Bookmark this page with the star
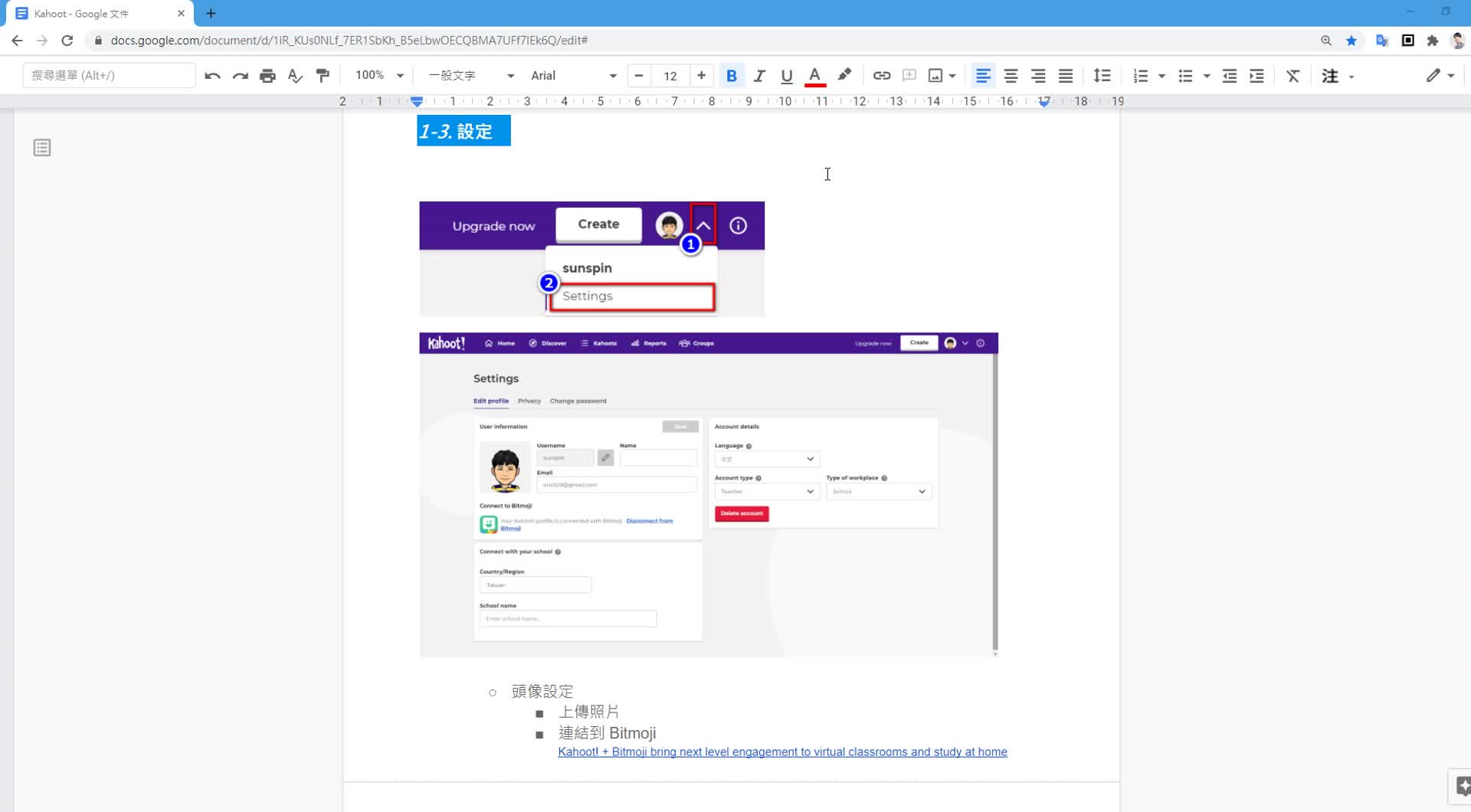The image size is (1471, 812). point(1351,41)
